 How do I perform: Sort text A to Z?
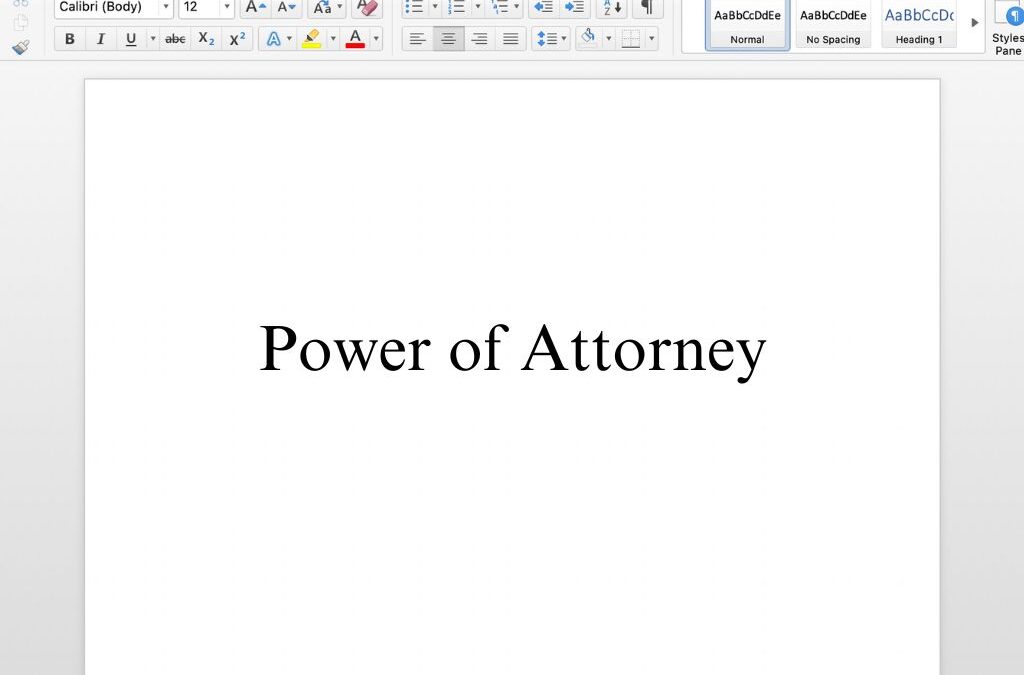coord(612,7)
